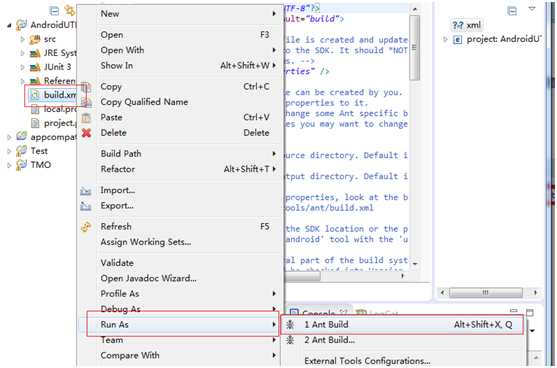Click the editor vertical scrollbar thumb
The image size is (557, 368).
[414, 47]
